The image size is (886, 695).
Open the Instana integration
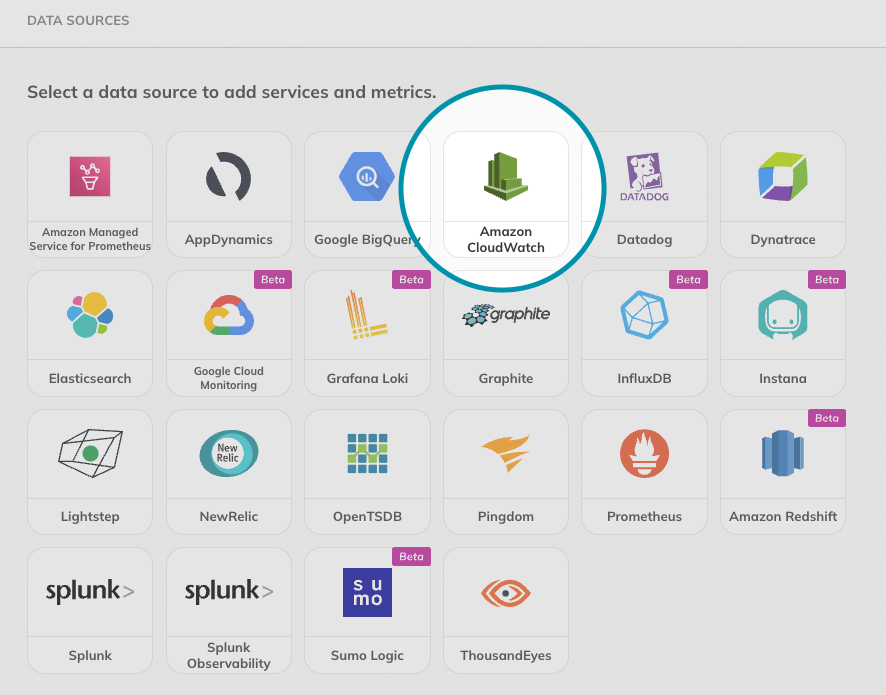click(782, 332)
